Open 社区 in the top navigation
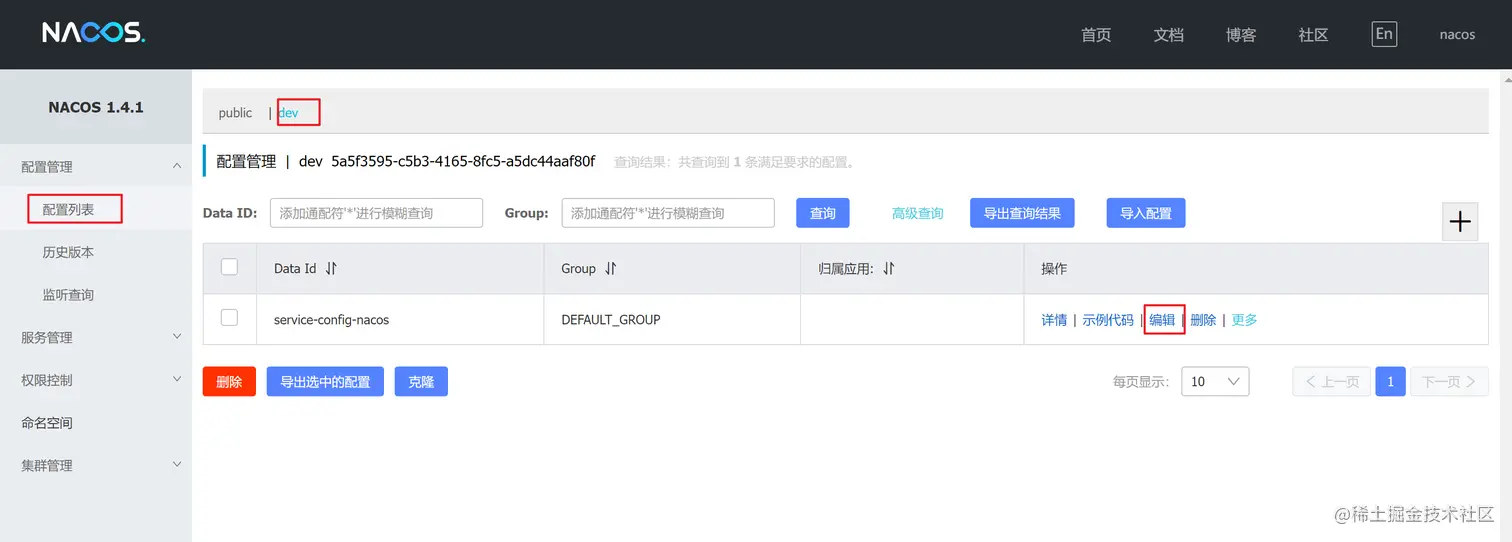The height and width of the screenshot is (542, 1512). pos(1313,34)
